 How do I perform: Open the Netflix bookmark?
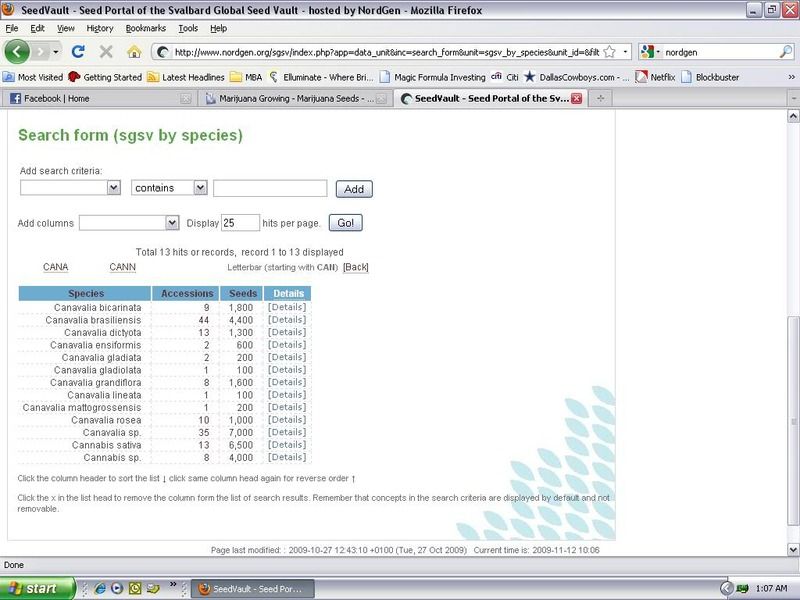click(x=655, y=77)
